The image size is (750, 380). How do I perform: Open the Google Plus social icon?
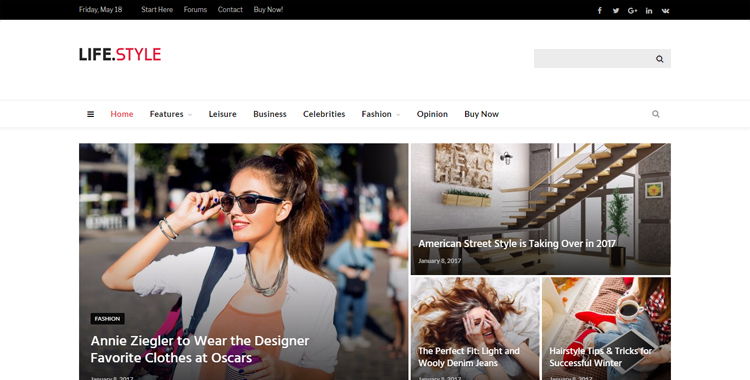coord(632,11)
